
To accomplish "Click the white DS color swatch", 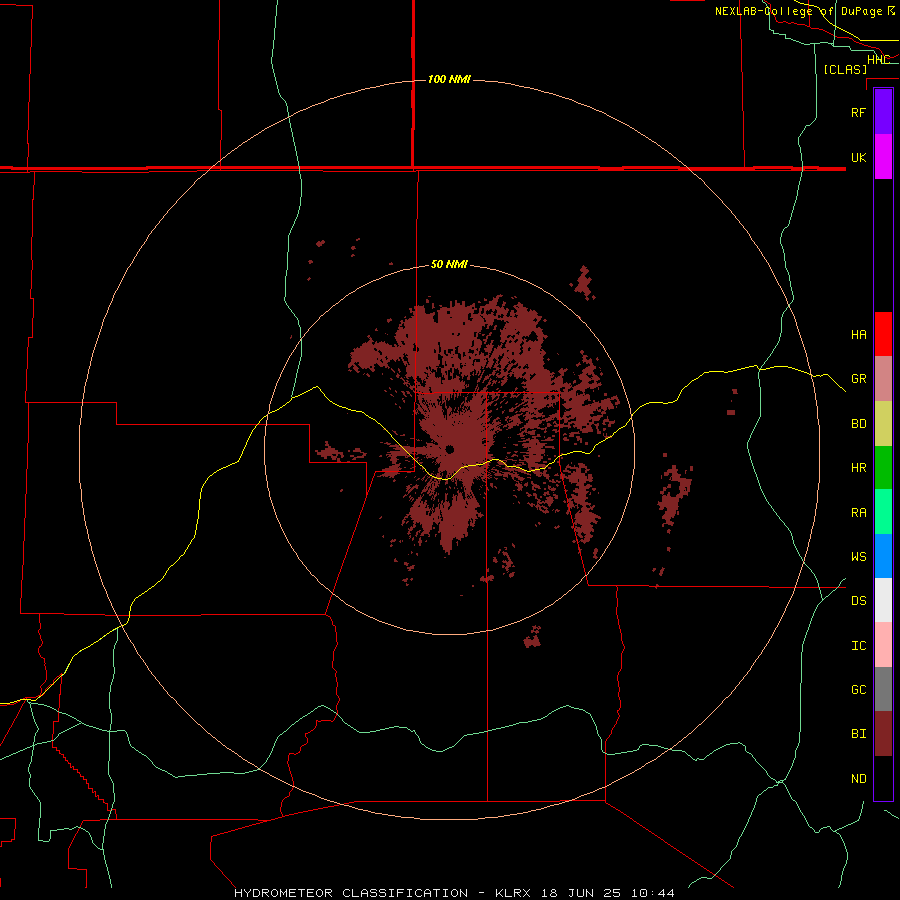I will (883, 600).
